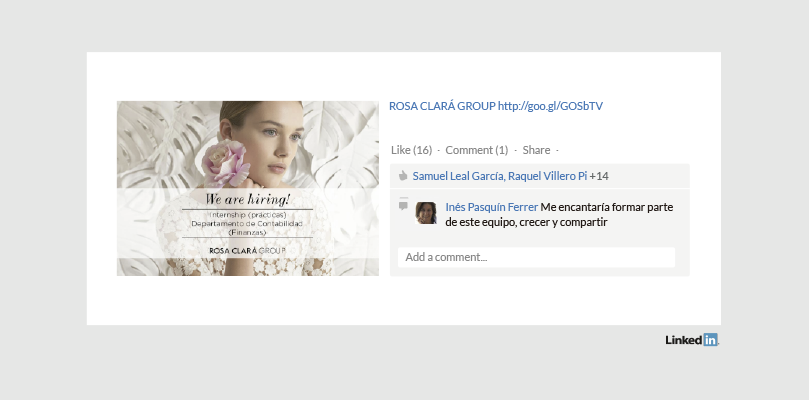Open Inés Pasquín Ferrer's profile name link
809x400 pixels.
point(492,207)
